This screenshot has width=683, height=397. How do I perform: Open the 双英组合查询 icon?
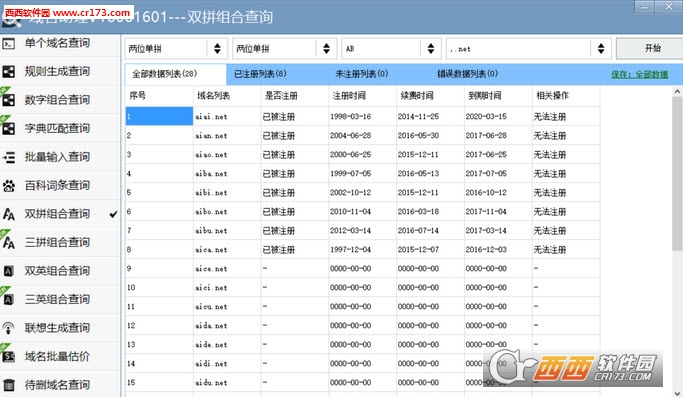coord(9,271)
